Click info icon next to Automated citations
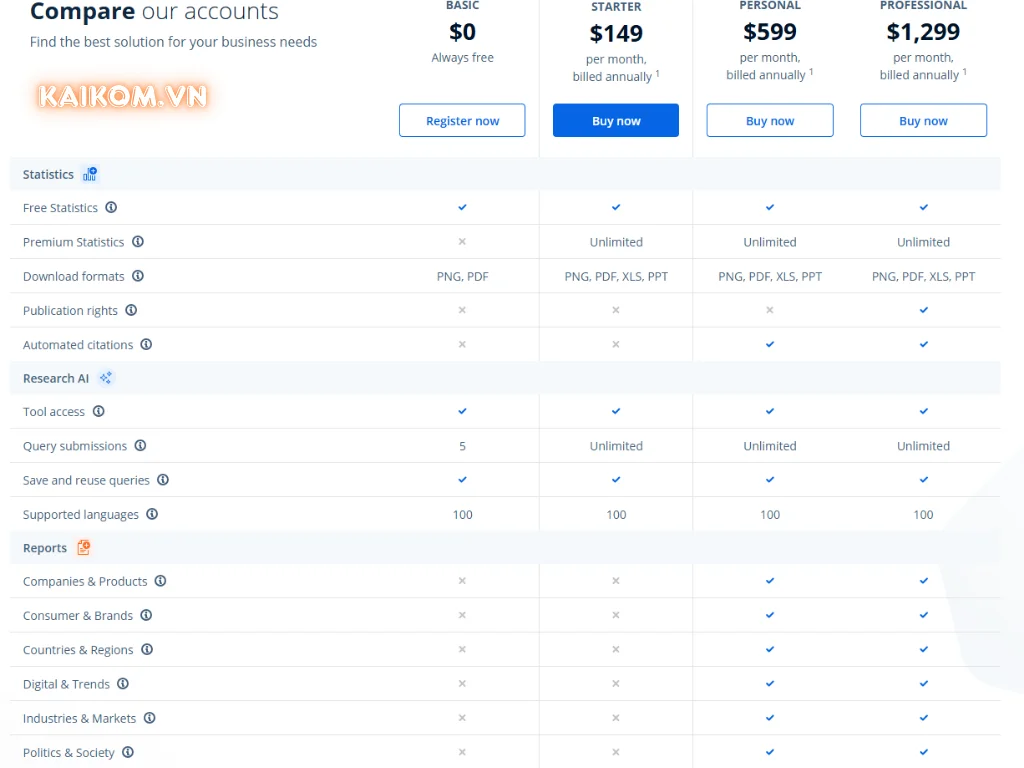Image resolution: width=1024 pixels, height=768 pixels. point(146,344)
